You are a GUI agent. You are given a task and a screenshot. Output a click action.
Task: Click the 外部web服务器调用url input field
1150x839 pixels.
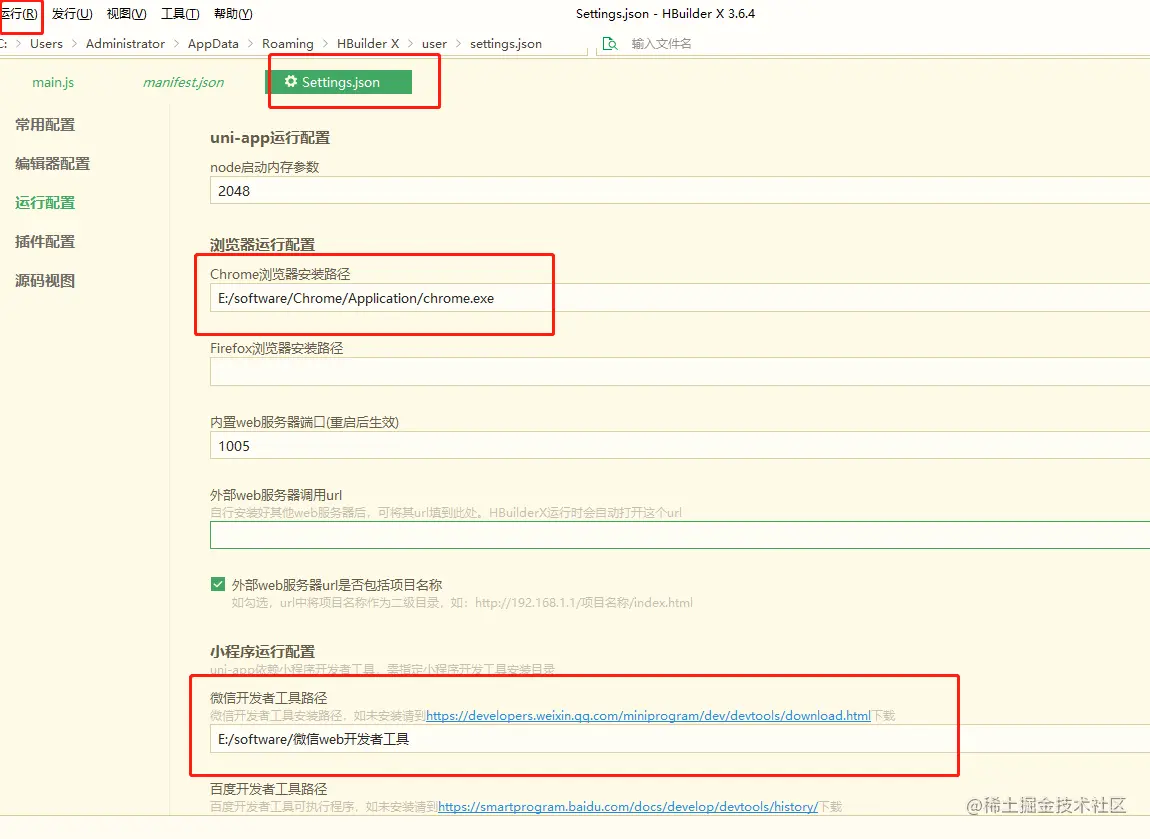680,535
